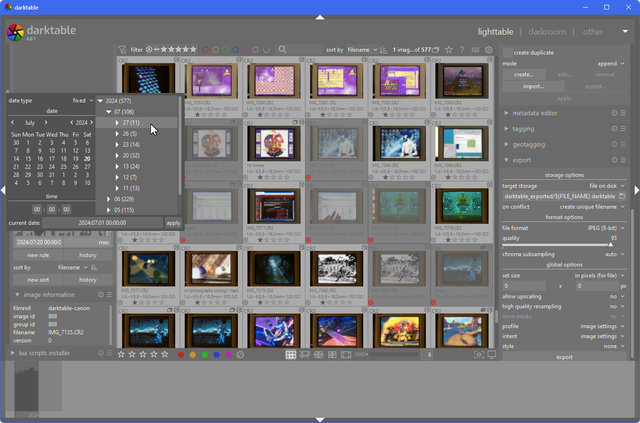The height and width of the screenshot is (423, 640).
Task: Tick the create duplicate checkbox
Action: [508, 52]
